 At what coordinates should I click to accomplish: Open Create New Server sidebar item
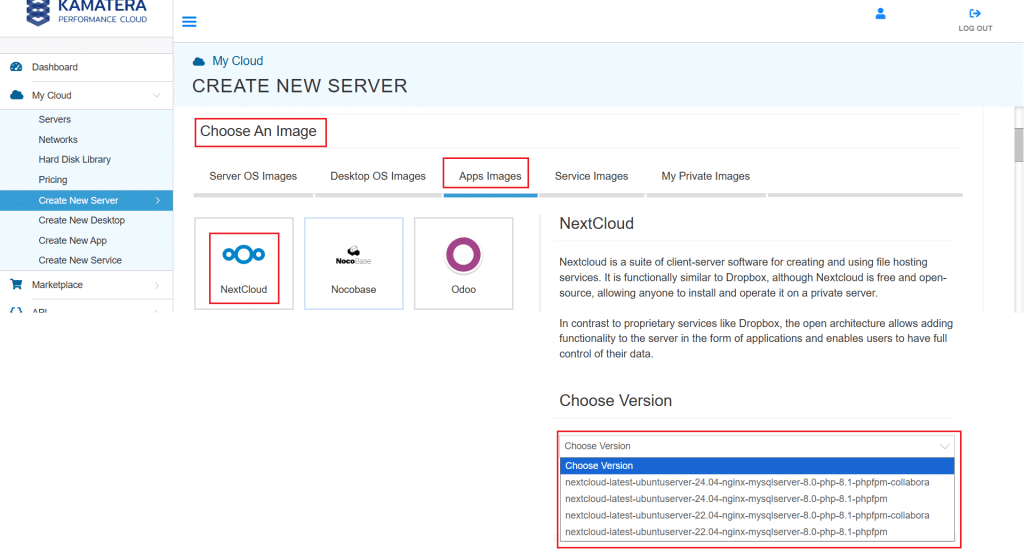click(86, 200)
